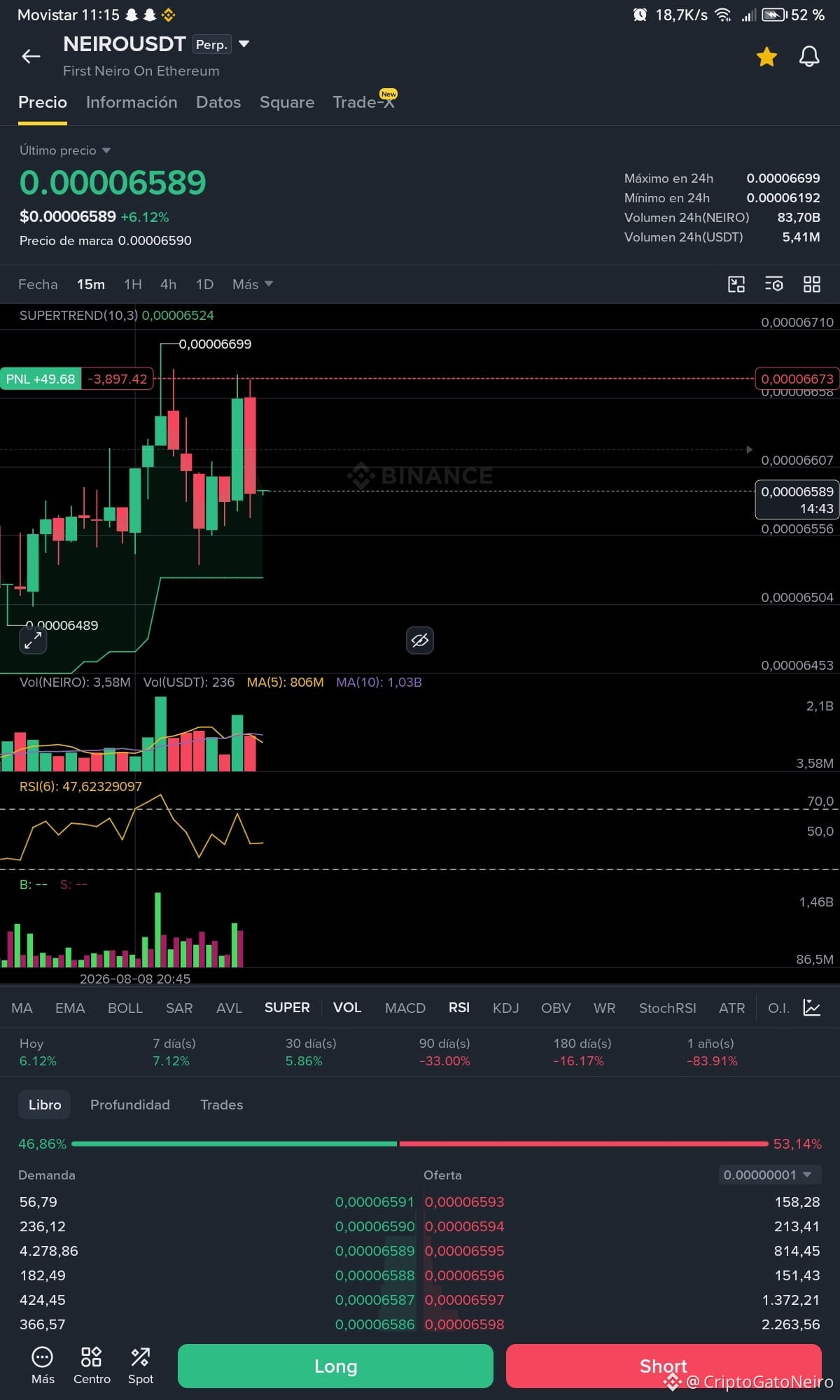840x1400 pixels.
Task: Open price alerts bell icon
Action: coord(809,57)
